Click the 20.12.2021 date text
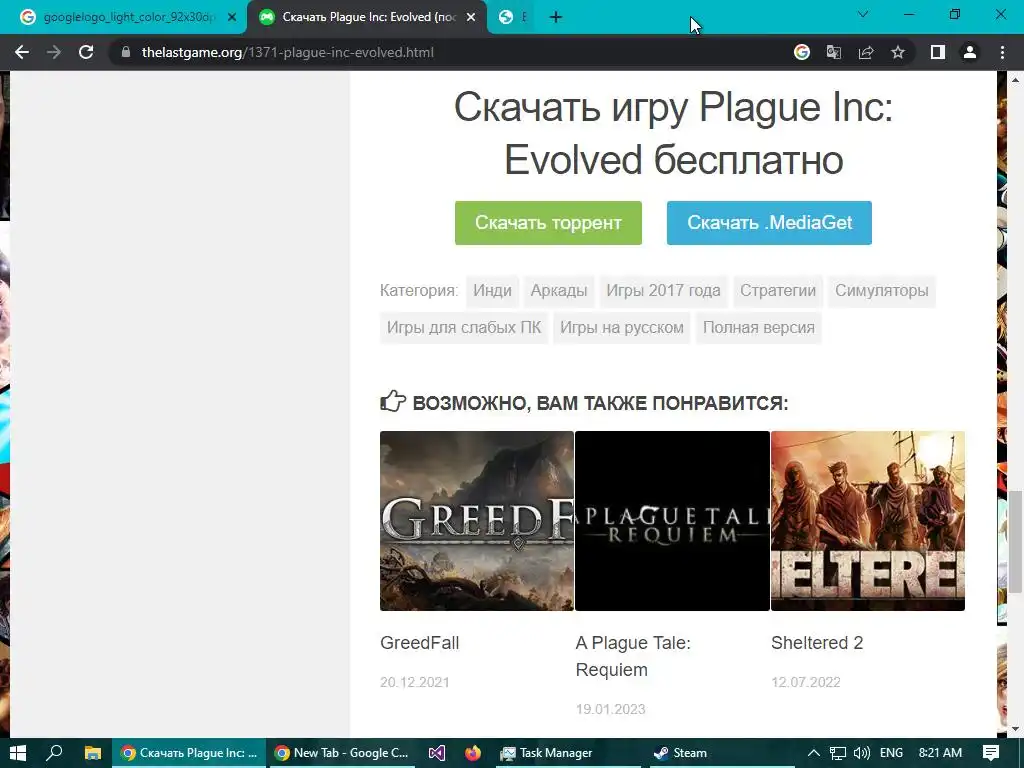 (415, 682)
